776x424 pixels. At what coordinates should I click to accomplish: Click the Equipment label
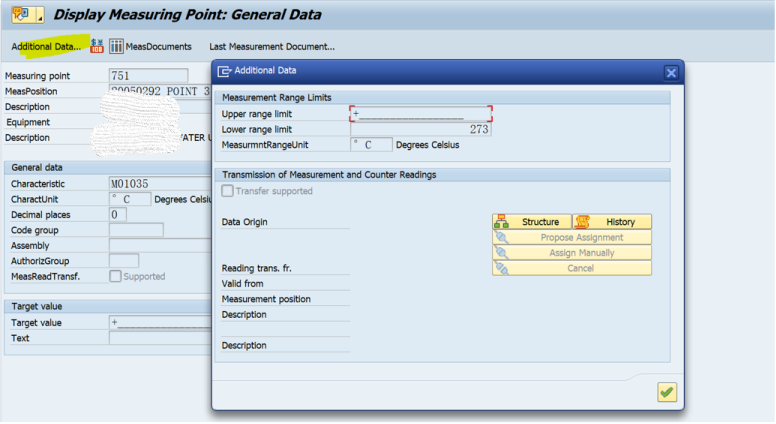click(x=28, y=122)
